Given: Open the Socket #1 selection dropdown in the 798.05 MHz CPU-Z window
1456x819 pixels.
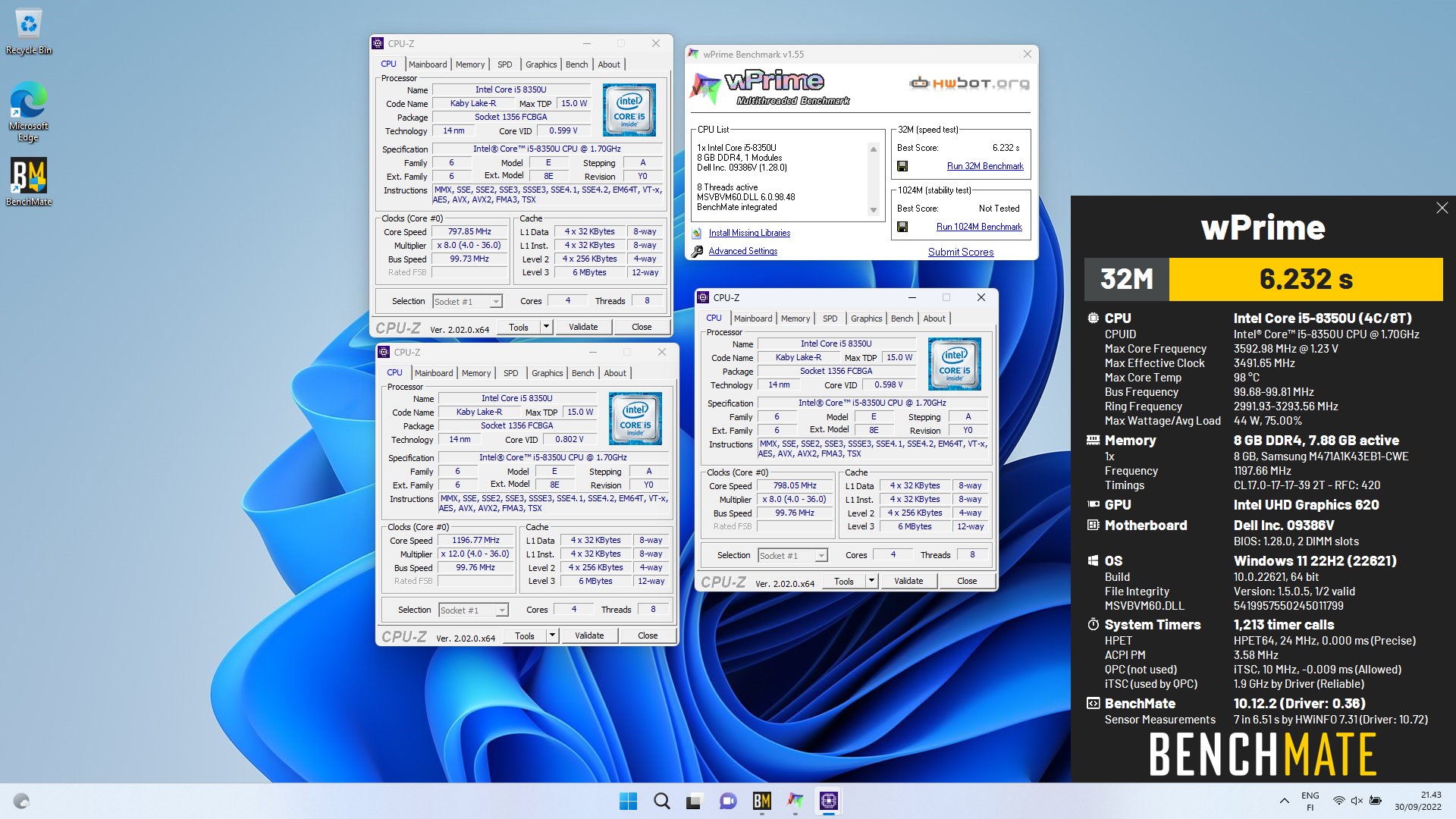Looking at the screenshot, I should 792,556.
